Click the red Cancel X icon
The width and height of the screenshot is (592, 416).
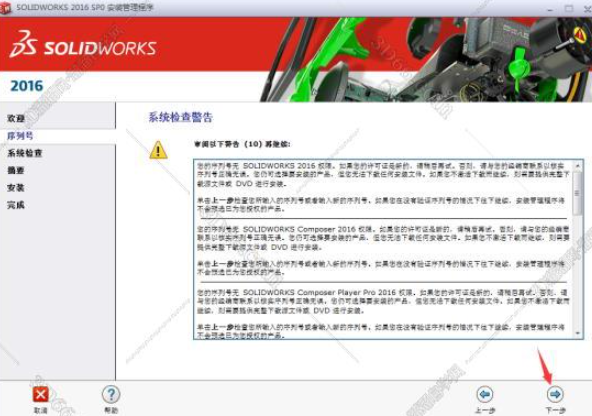(x=40, y=395)
